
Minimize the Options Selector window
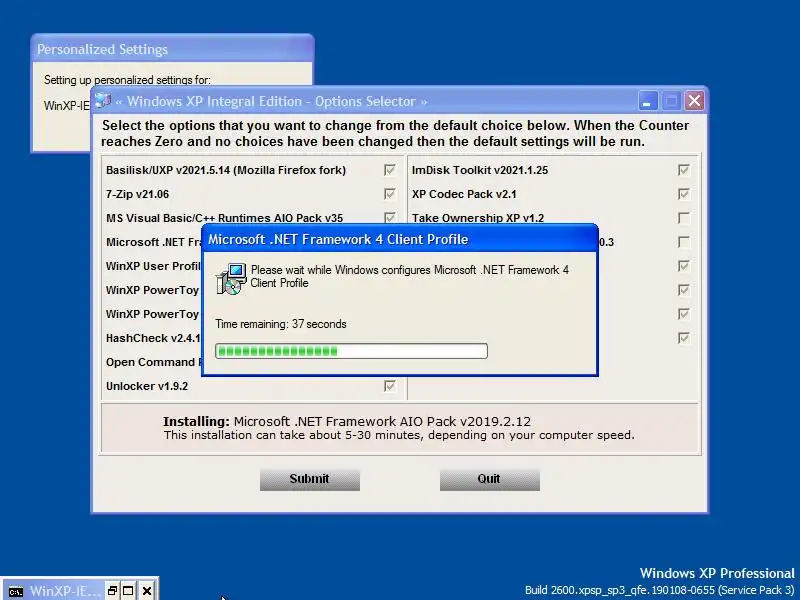[x=647, y=101]
